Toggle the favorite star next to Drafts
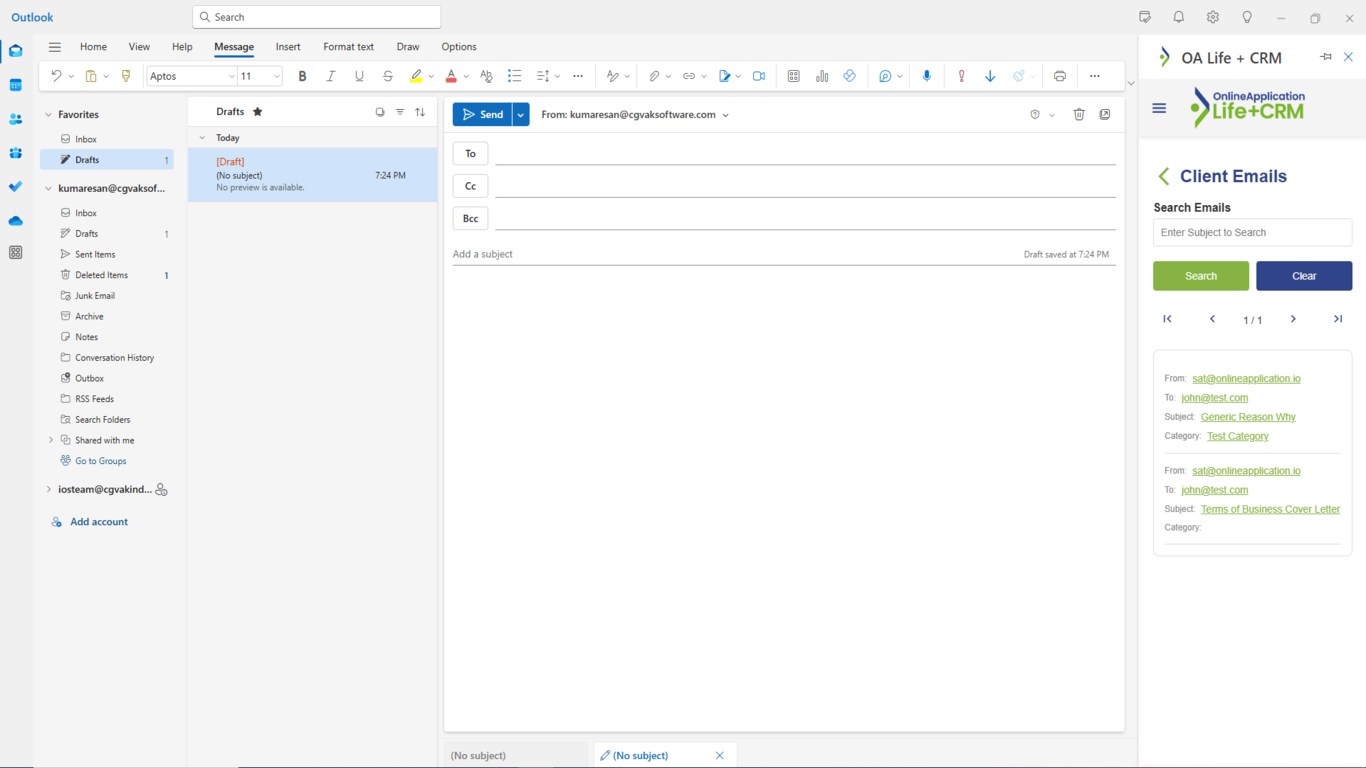Viewport: 1366px width, 768px height. [x=257, y=112]
